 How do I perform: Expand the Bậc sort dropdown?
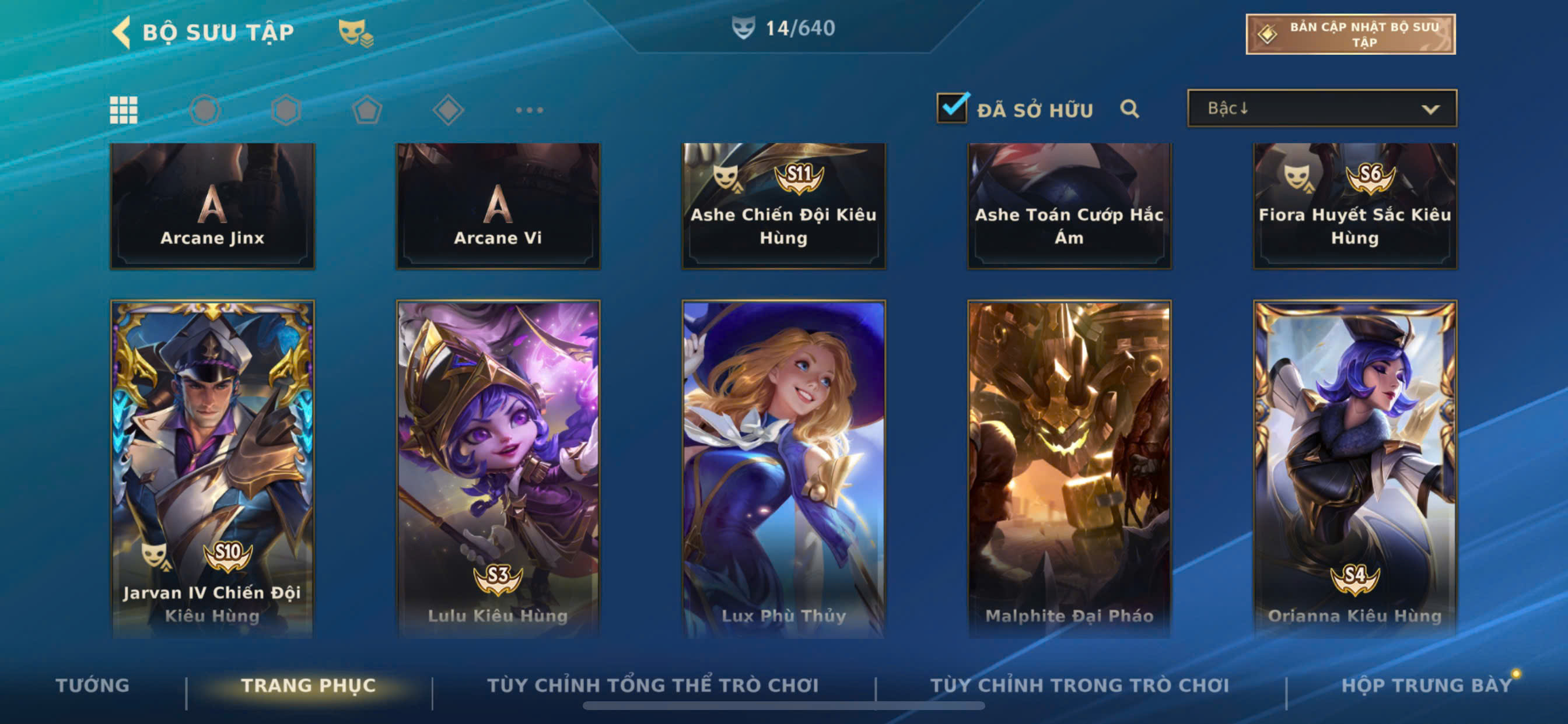[1322, 108]
